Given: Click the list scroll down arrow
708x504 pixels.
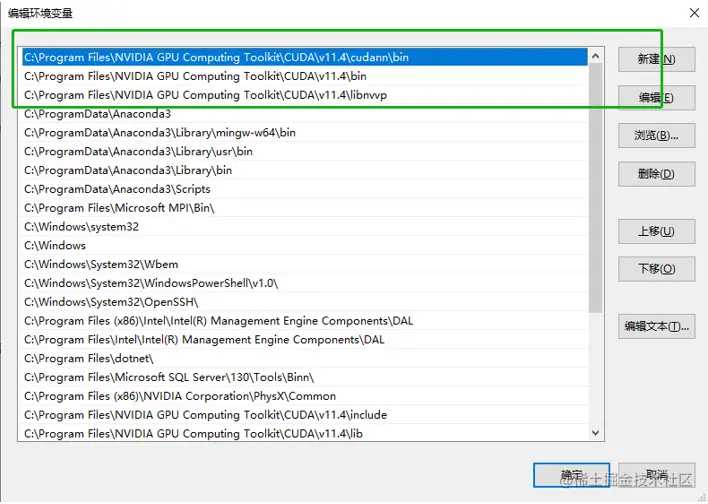Looking at the screenshot, I should coord(596,433).
